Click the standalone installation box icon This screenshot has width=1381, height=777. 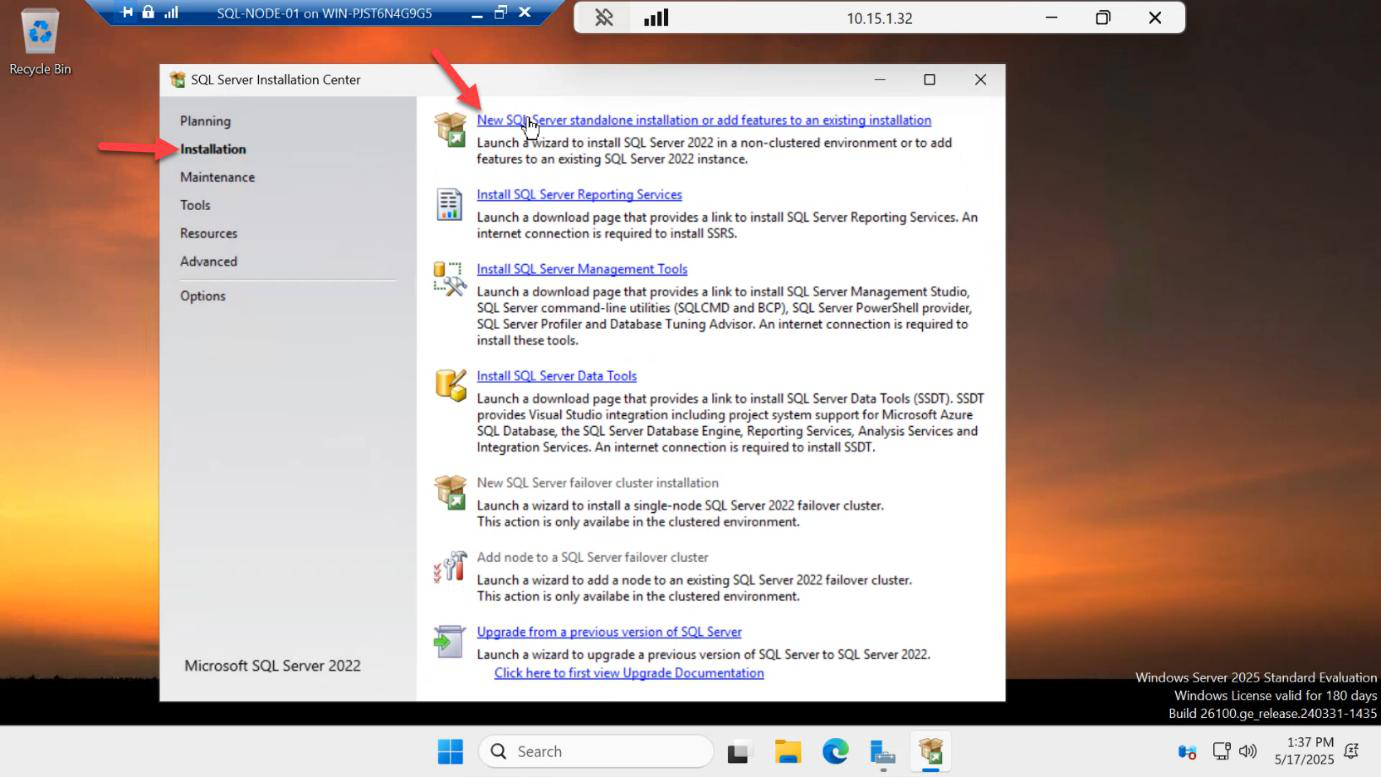(x=450, y=130)
